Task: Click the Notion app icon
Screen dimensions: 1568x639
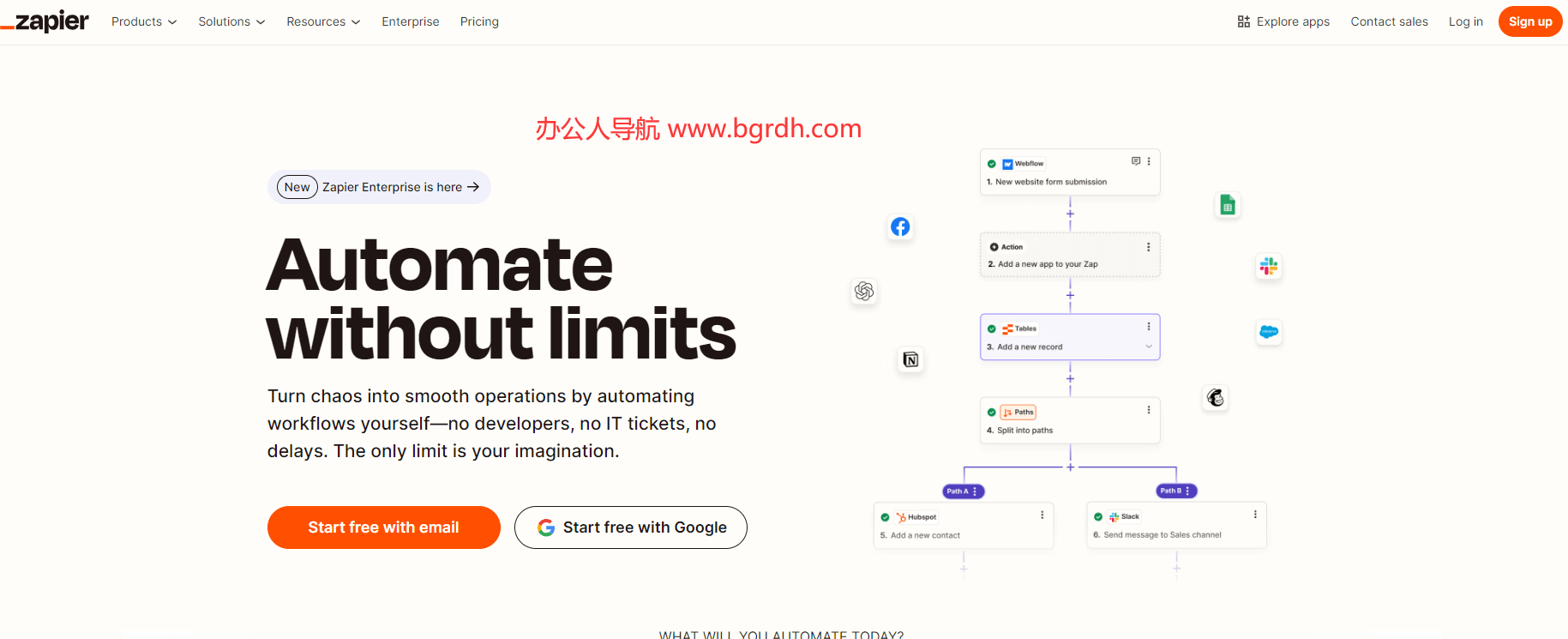Action: pyautogui.click(x=910, y=359)
